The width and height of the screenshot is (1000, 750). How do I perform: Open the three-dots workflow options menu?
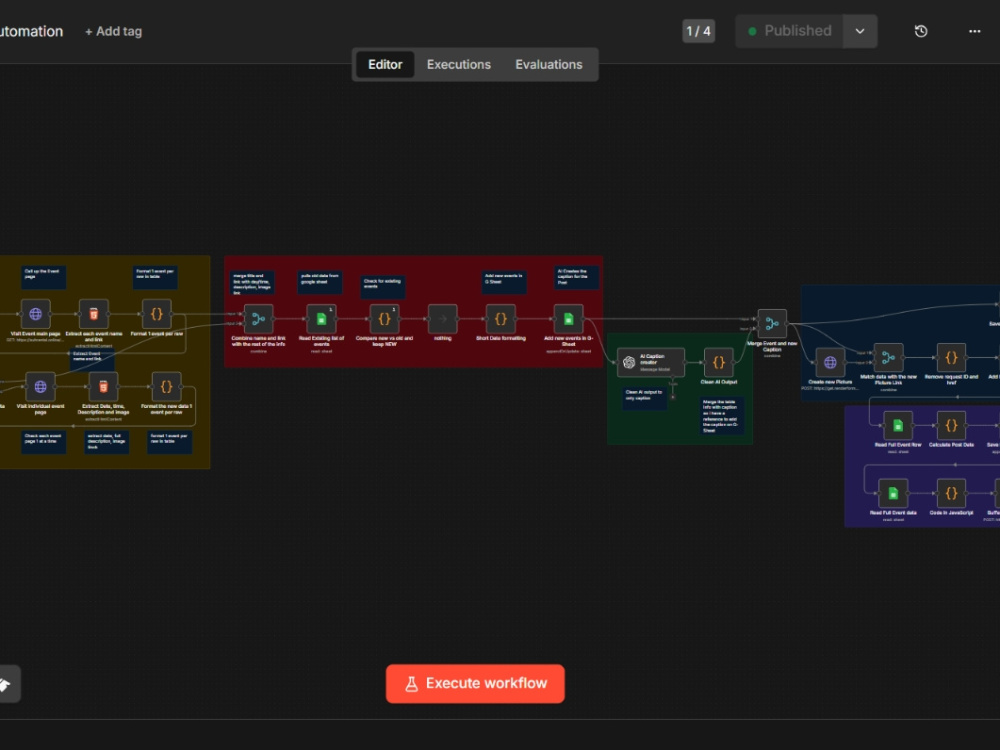point(974,31)
